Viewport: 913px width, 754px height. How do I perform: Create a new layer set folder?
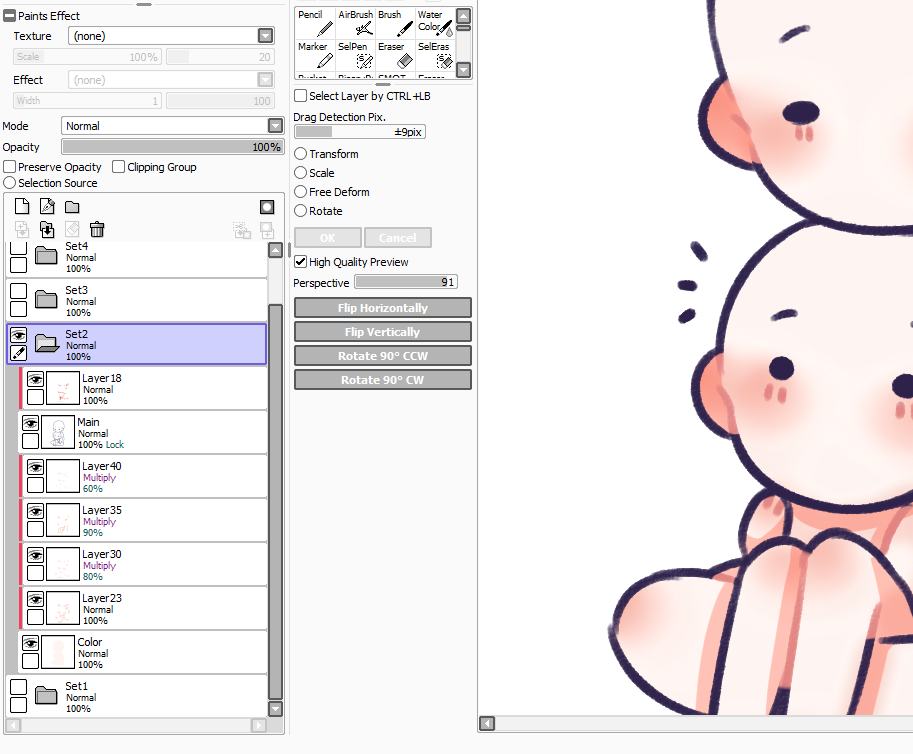[72, 207]
